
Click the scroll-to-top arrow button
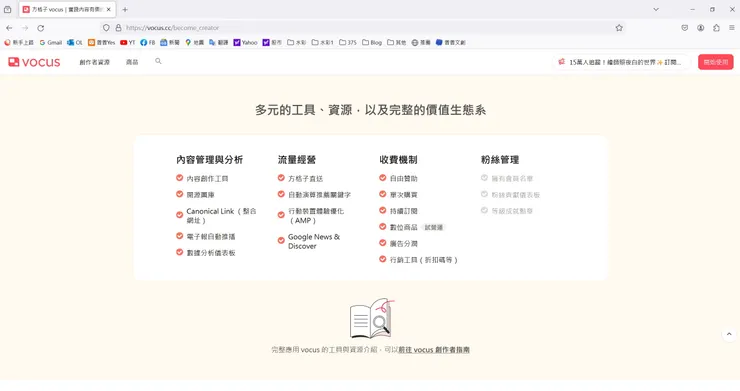click(729, 334)
